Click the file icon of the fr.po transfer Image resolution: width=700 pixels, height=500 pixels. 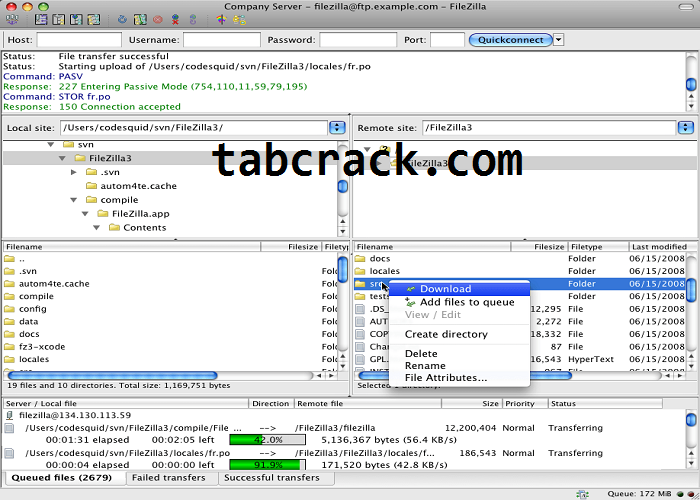pyautogui.click(x=9, y=453)
